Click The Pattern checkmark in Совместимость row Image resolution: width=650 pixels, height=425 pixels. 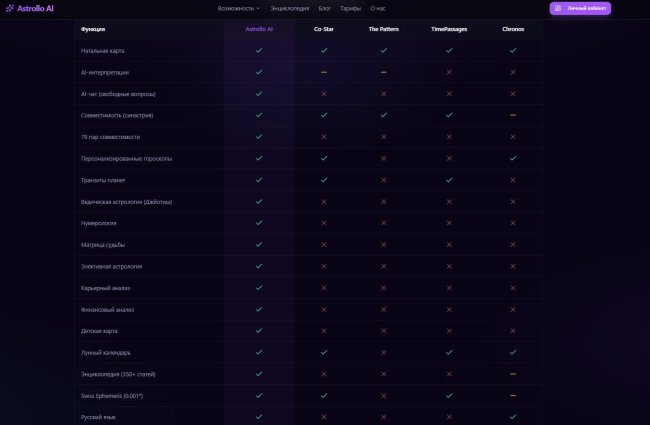(x=383, y=115)
